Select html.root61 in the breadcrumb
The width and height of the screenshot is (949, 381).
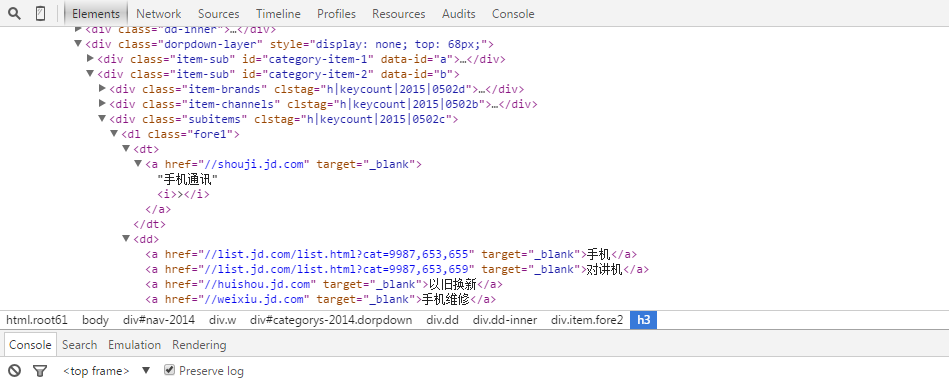click(x=36, y=320)
